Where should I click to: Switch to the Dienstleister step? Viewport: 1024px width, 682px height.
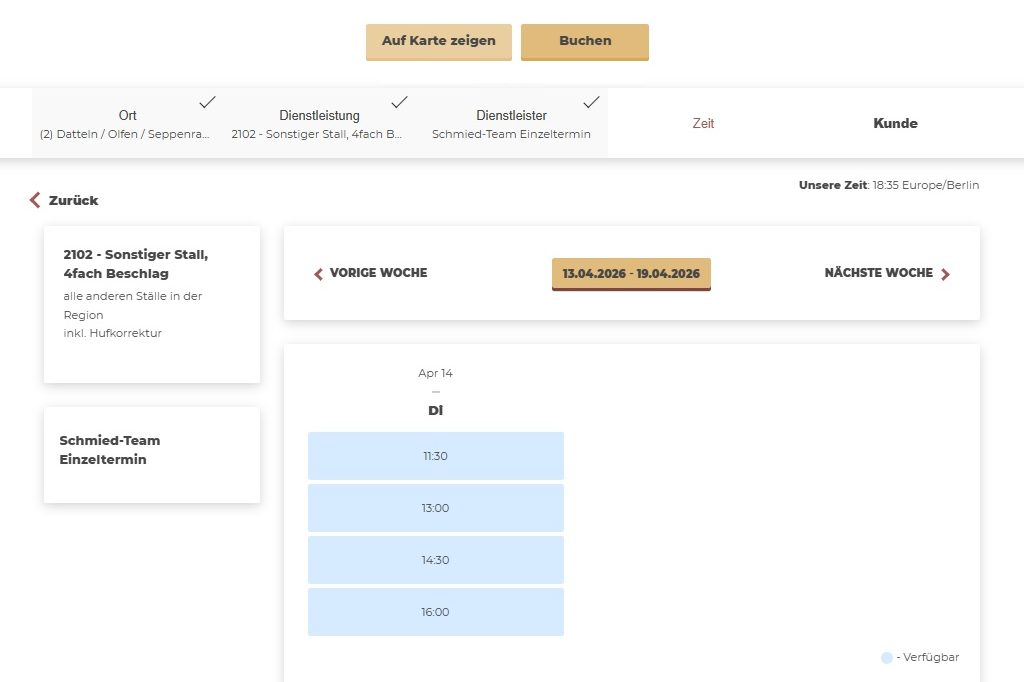tap(511, 124)
